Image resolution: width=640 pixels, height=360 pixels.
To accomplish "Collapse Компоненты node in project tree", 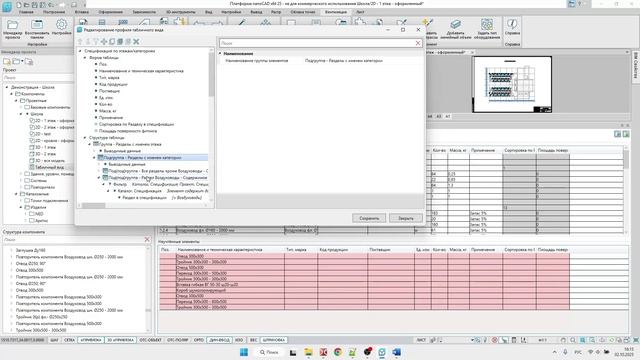I will [11, 94].
